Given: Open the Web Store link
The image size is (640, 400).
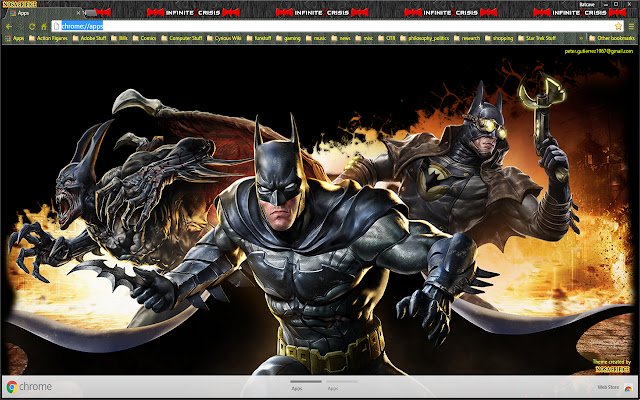Looking at the screenshot, I should (608, 387).
